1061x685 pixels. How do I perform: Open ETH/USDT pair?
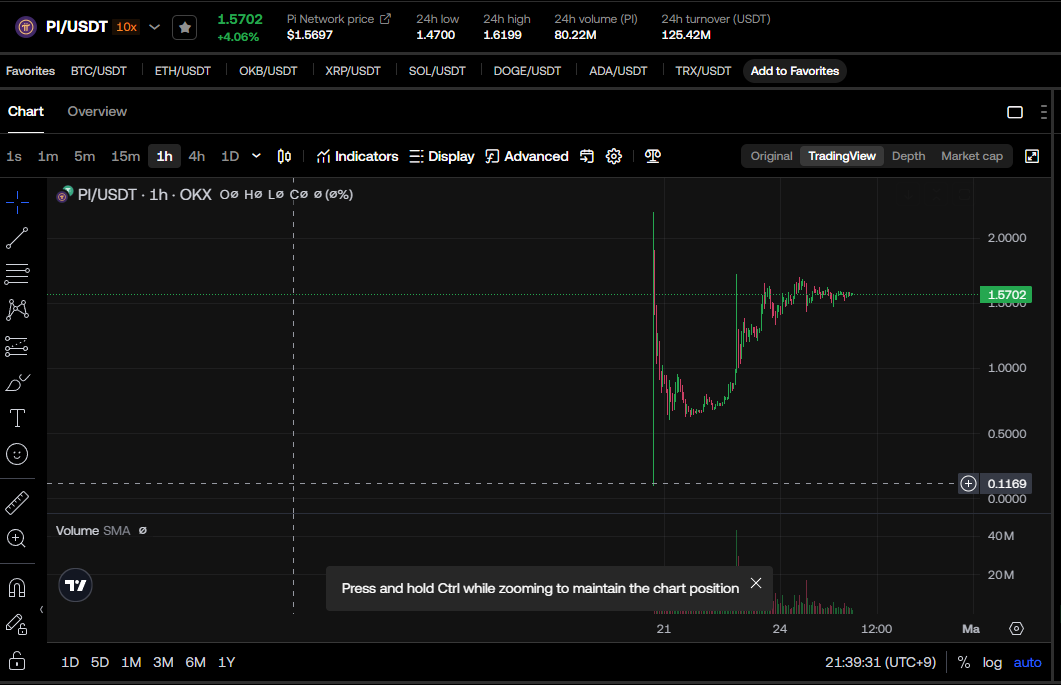click(183, 71)
